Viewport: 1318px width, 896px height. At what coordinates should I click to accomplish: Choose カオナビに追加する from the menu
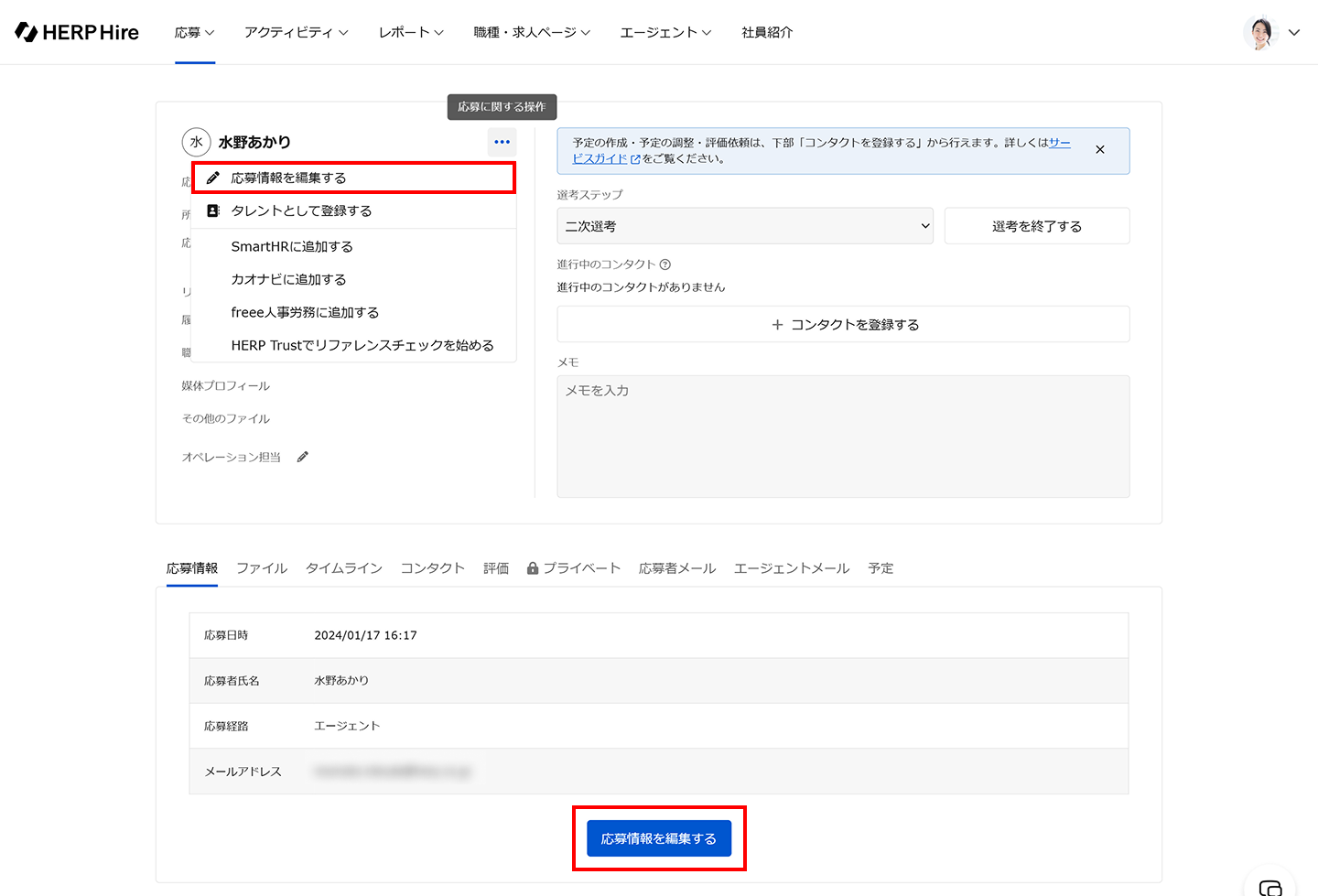tap(353, 279)
